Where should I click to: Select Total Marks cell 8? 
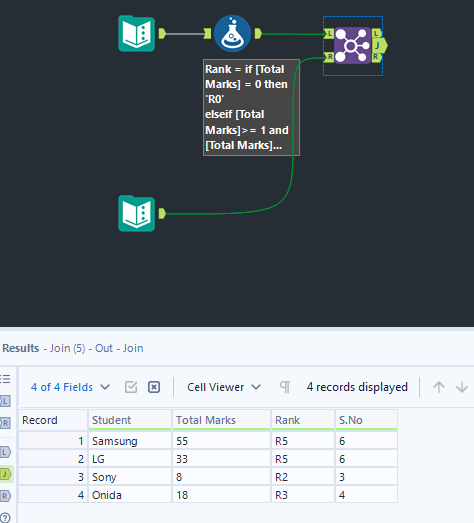tap(221, 477)
